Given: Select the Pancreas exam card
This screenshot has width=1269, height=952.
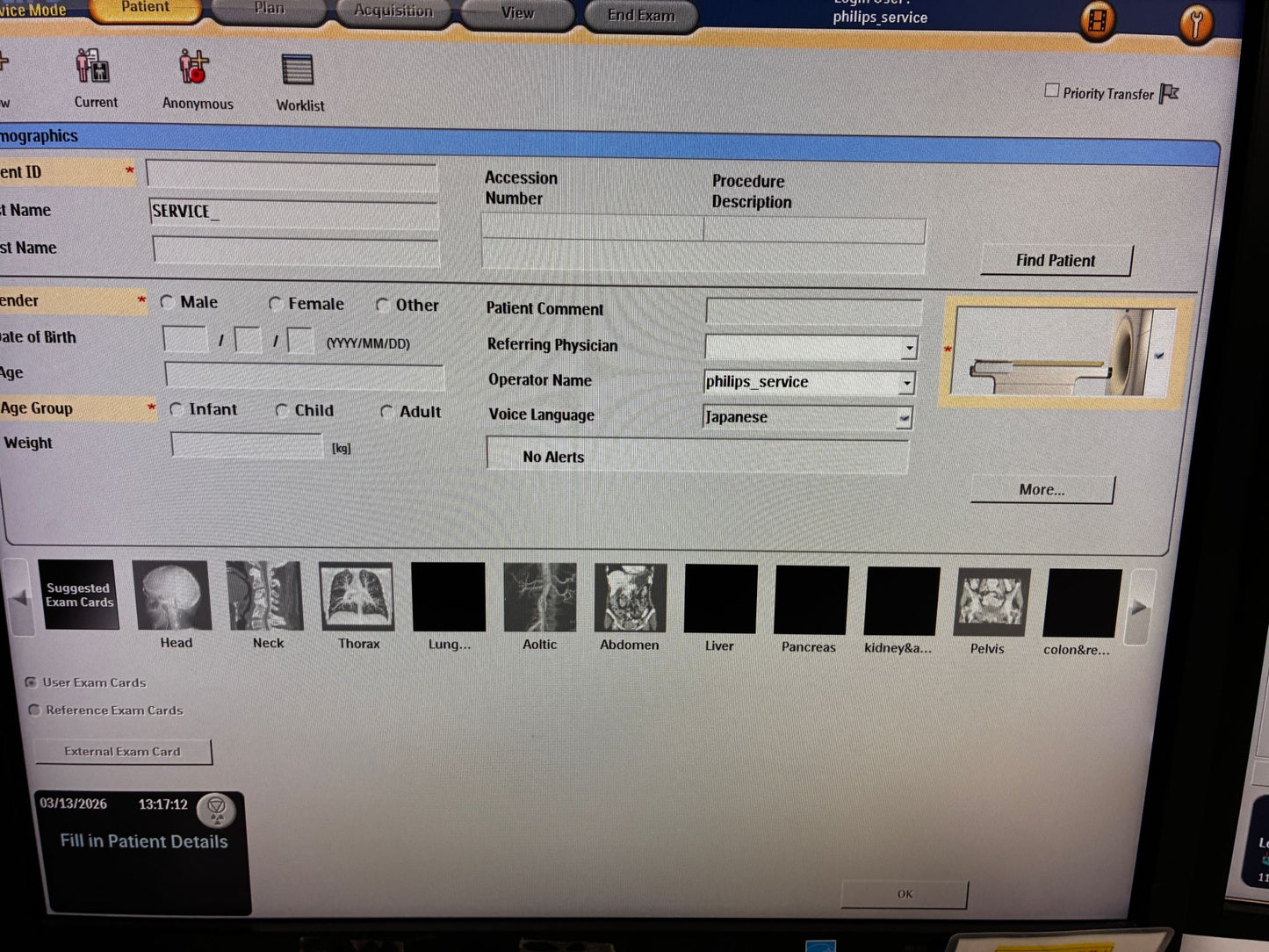Looking at the screenshot, I should click(811, 601).
